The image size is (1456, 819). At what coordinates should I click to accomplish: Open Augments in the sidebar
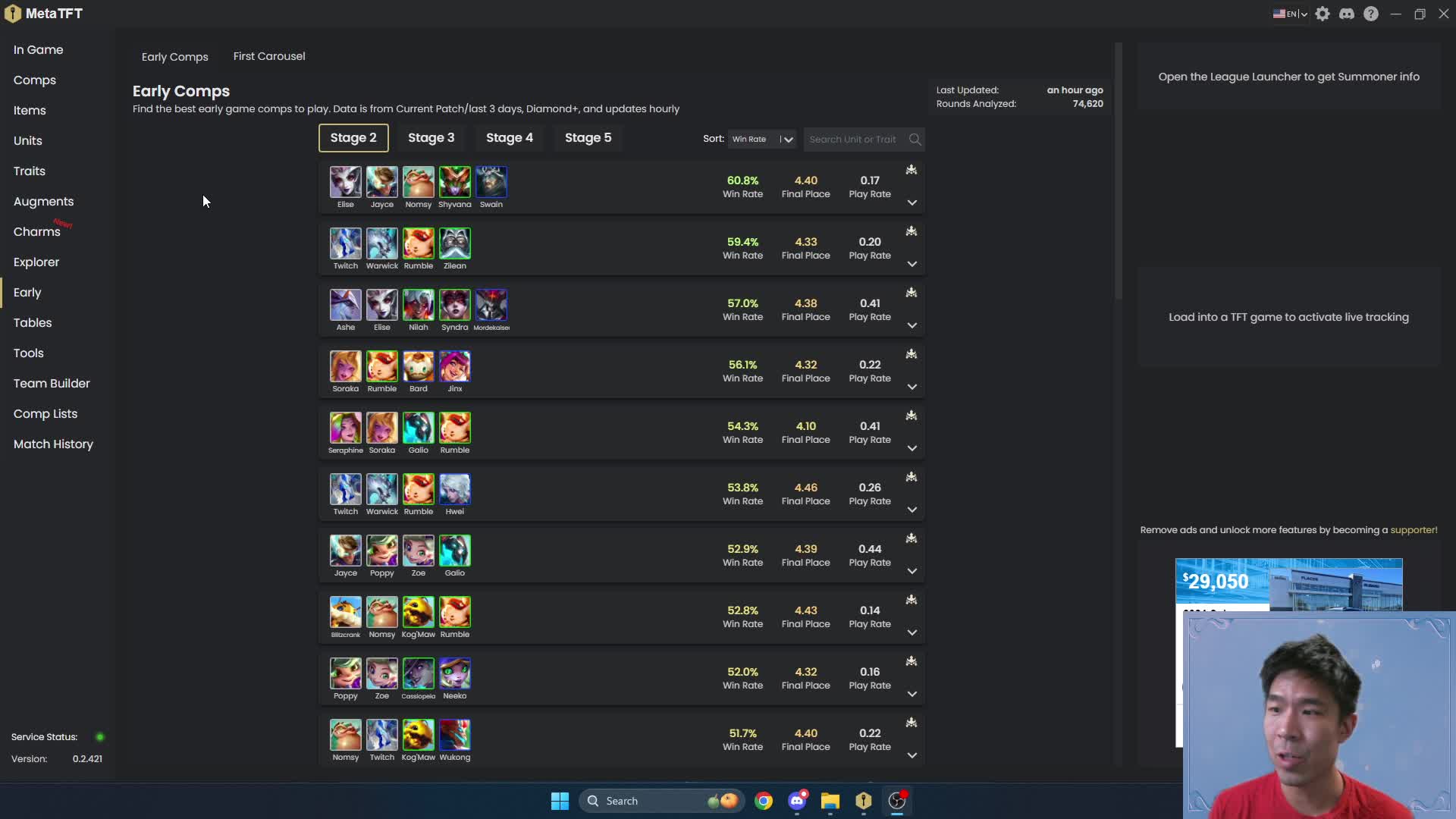pos(43,202)
